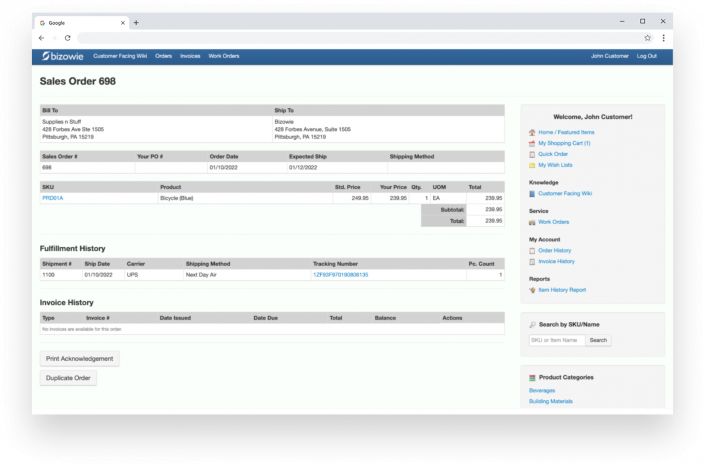Open the Beverages category link
Viewport: 705px width, 465px height.
point(542,390)
